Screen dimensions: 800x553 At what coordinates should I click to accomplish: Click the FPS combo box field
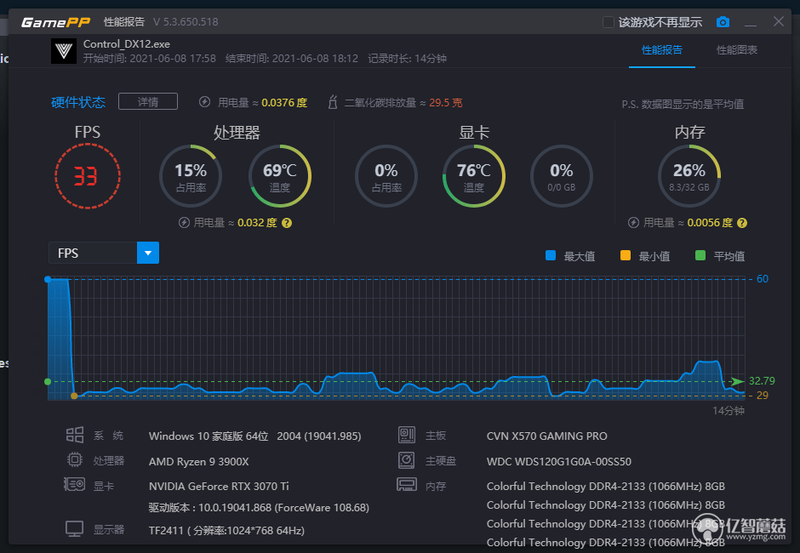coord(104,253)
